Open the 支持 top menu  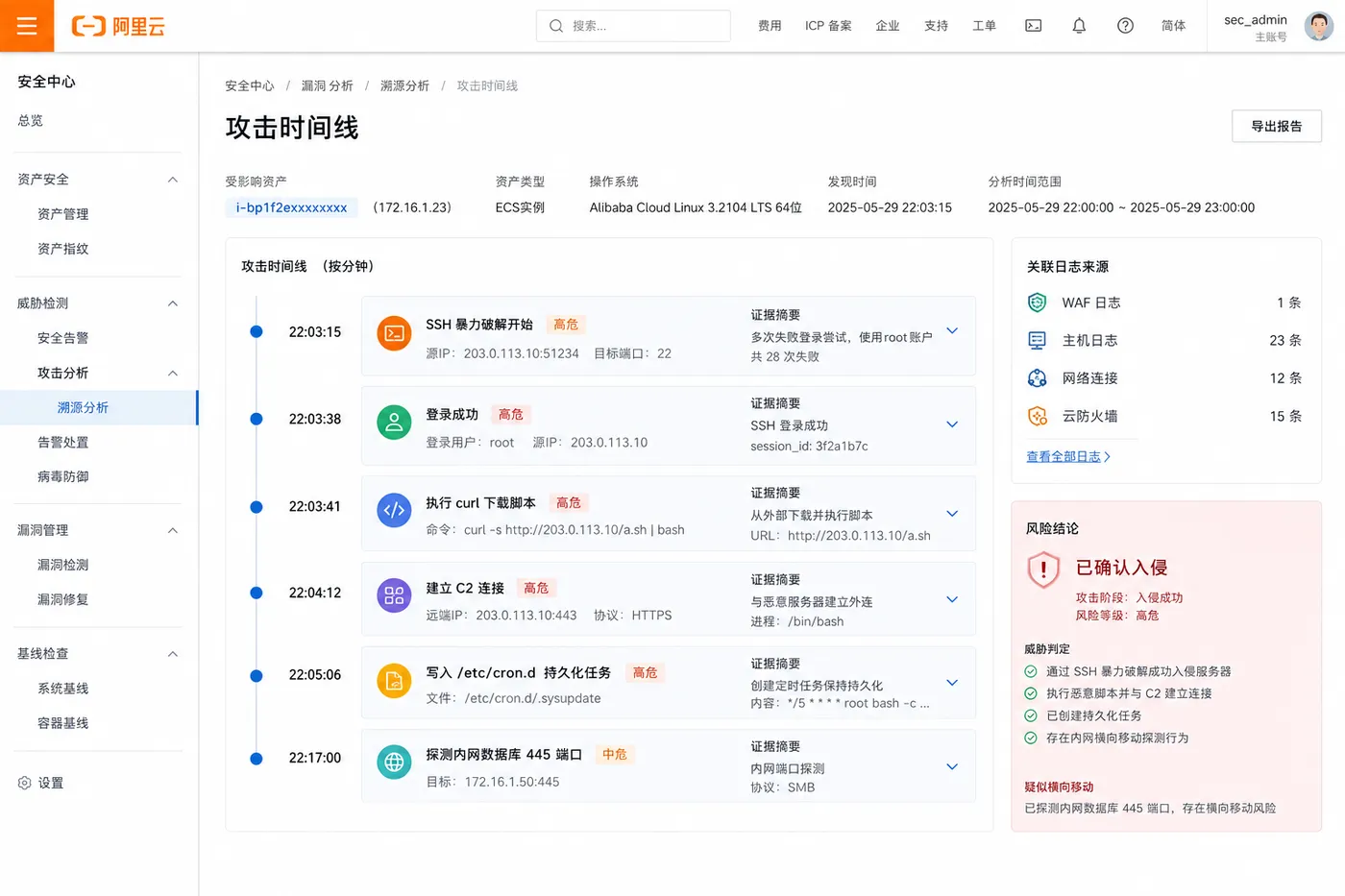tap(936, 26)
